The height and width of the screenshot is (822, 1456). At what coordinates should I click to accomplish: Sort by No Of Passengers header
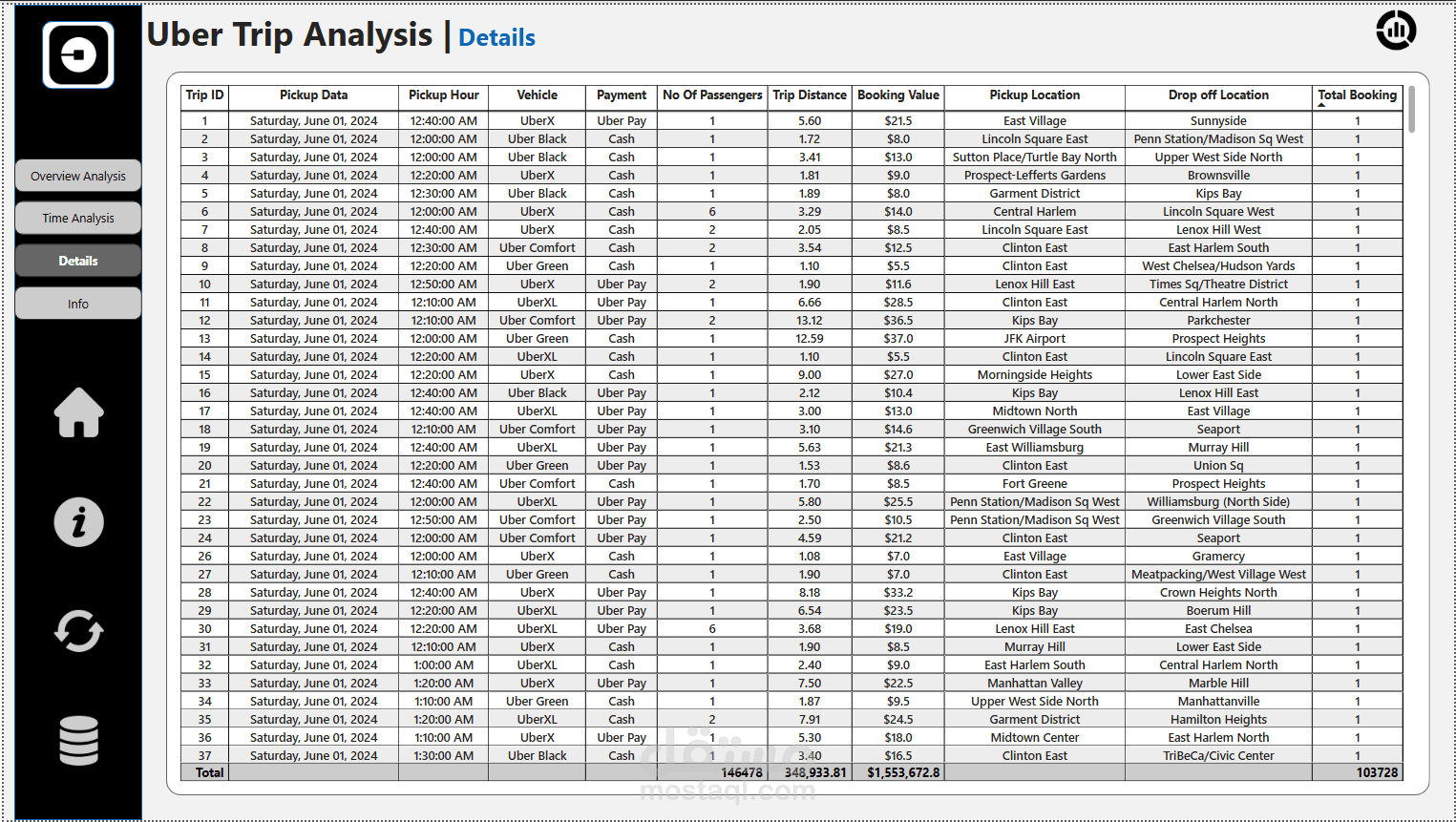click(x=712, y=95)
